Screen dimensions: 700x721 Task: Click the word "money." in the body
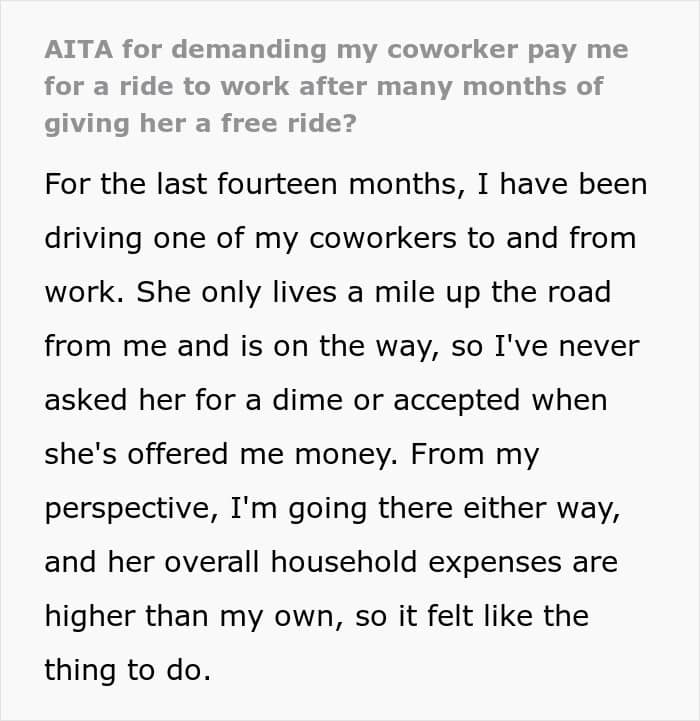346,455
